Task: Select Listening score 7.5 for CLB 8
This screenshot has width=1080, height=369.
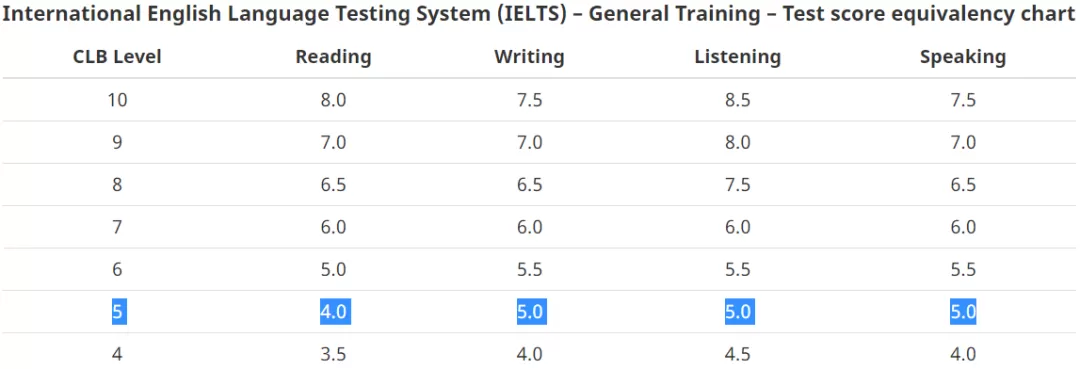Action: tap(738, 185)
